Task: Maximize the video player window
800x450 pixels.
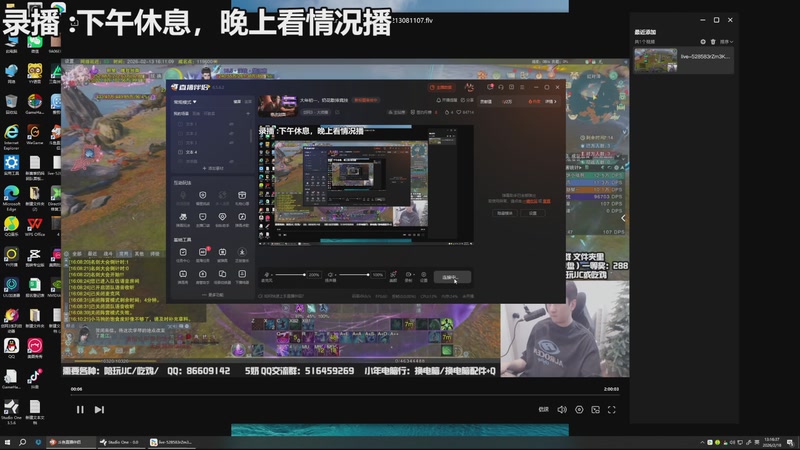Action: [716, 20]
